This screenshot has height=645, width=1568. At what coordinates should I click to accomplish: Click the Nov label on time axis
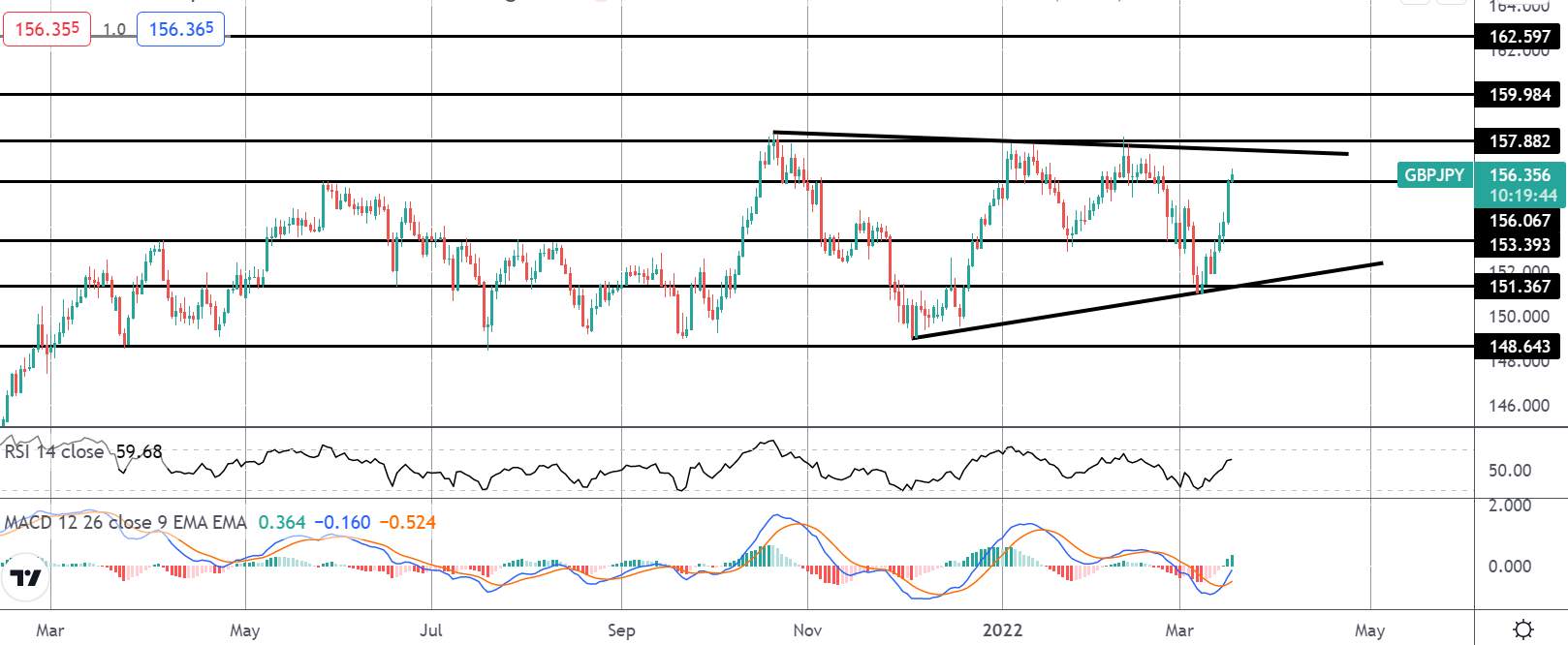[807, 630]
